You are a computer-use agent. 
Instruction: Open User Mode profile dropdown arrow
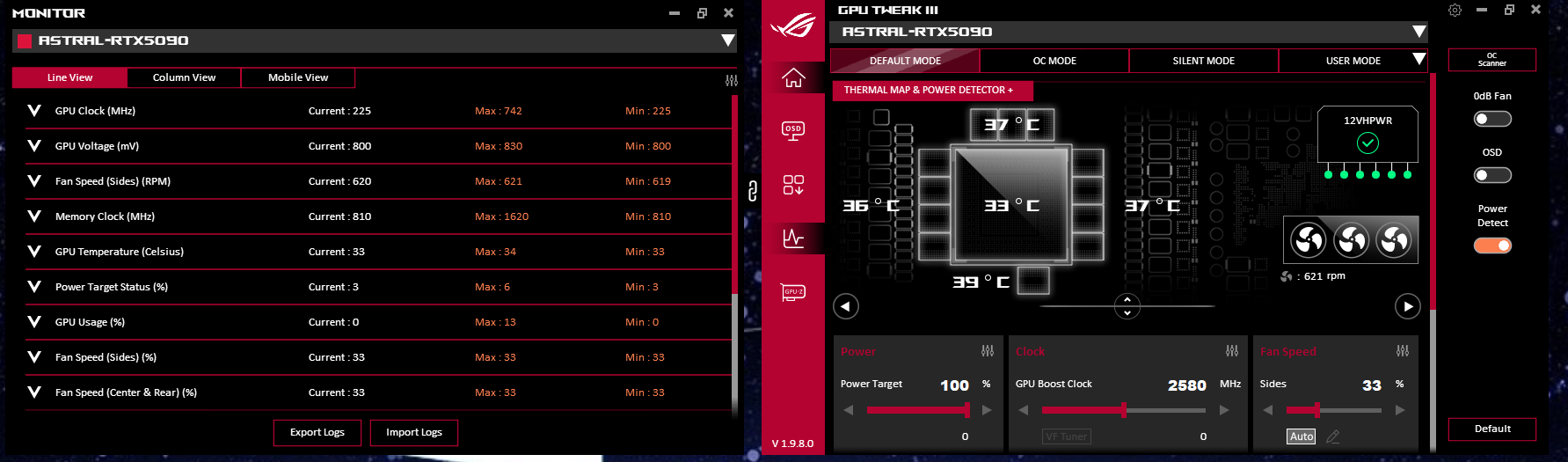1418,59
